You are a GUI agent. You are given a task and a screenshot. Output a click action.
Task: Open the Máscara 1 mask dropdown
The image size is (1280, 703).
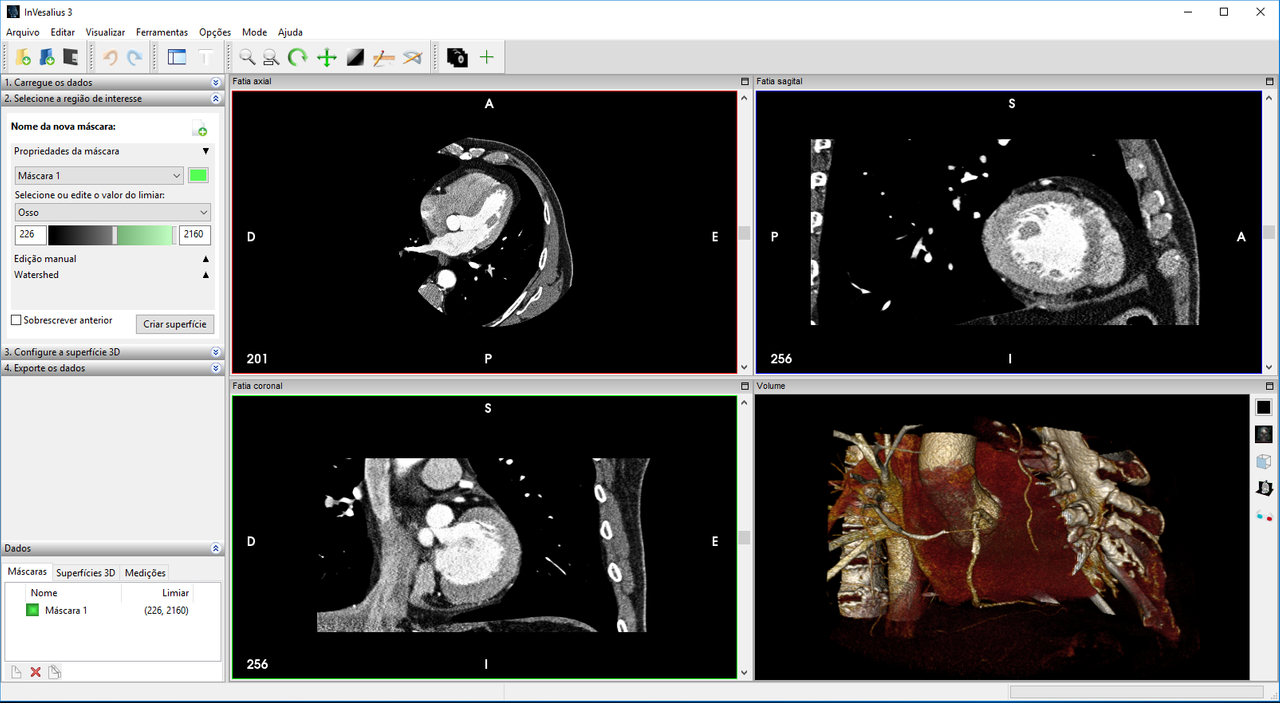(x=99, y=176)
